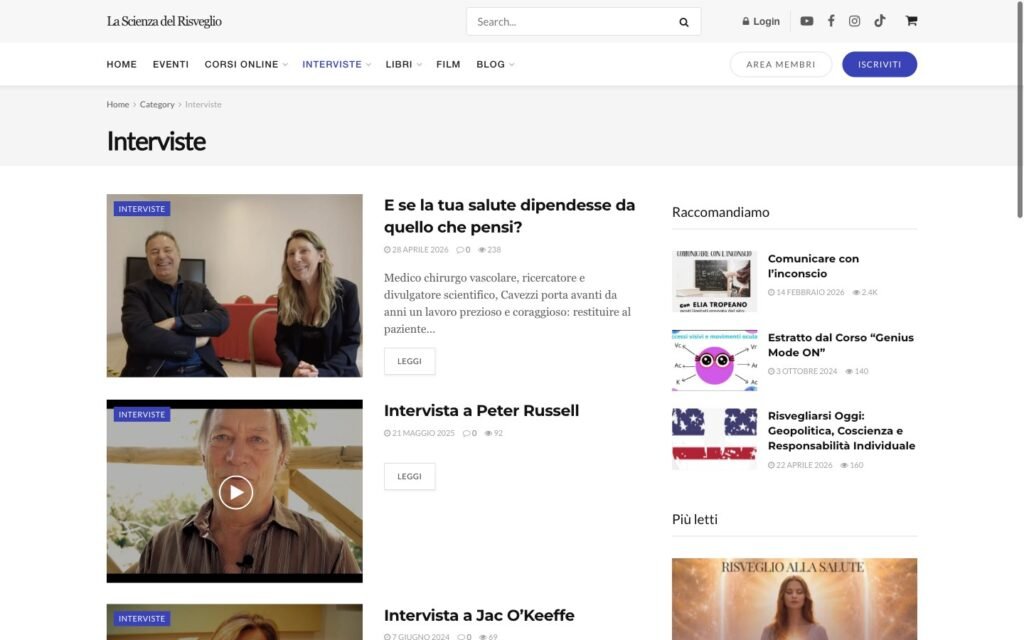This screenshot has height=640, width=1024.
Task: Open the Genius Mode ON thumbnail
Action: click(714, 360)
